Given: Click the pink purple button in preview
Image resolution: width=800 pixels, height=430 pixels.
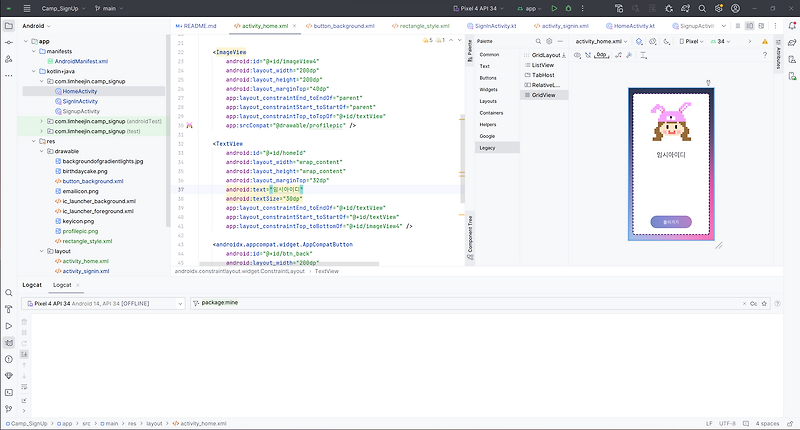Looking at the screenshot, I should (670, 221).
